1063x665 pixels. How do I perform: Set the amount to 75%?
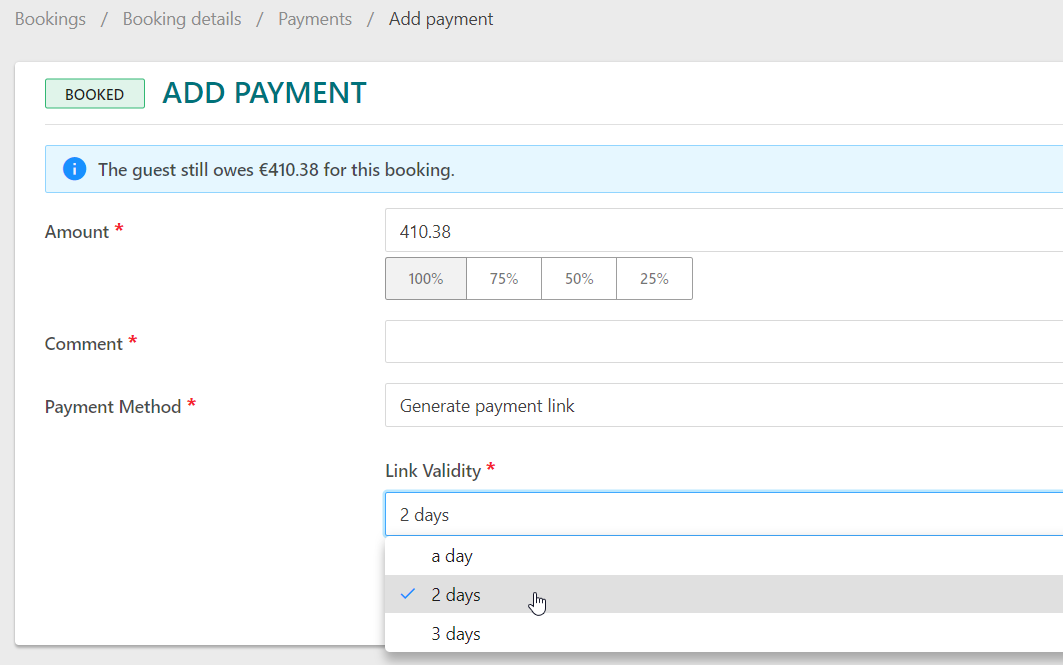point(504,279)
